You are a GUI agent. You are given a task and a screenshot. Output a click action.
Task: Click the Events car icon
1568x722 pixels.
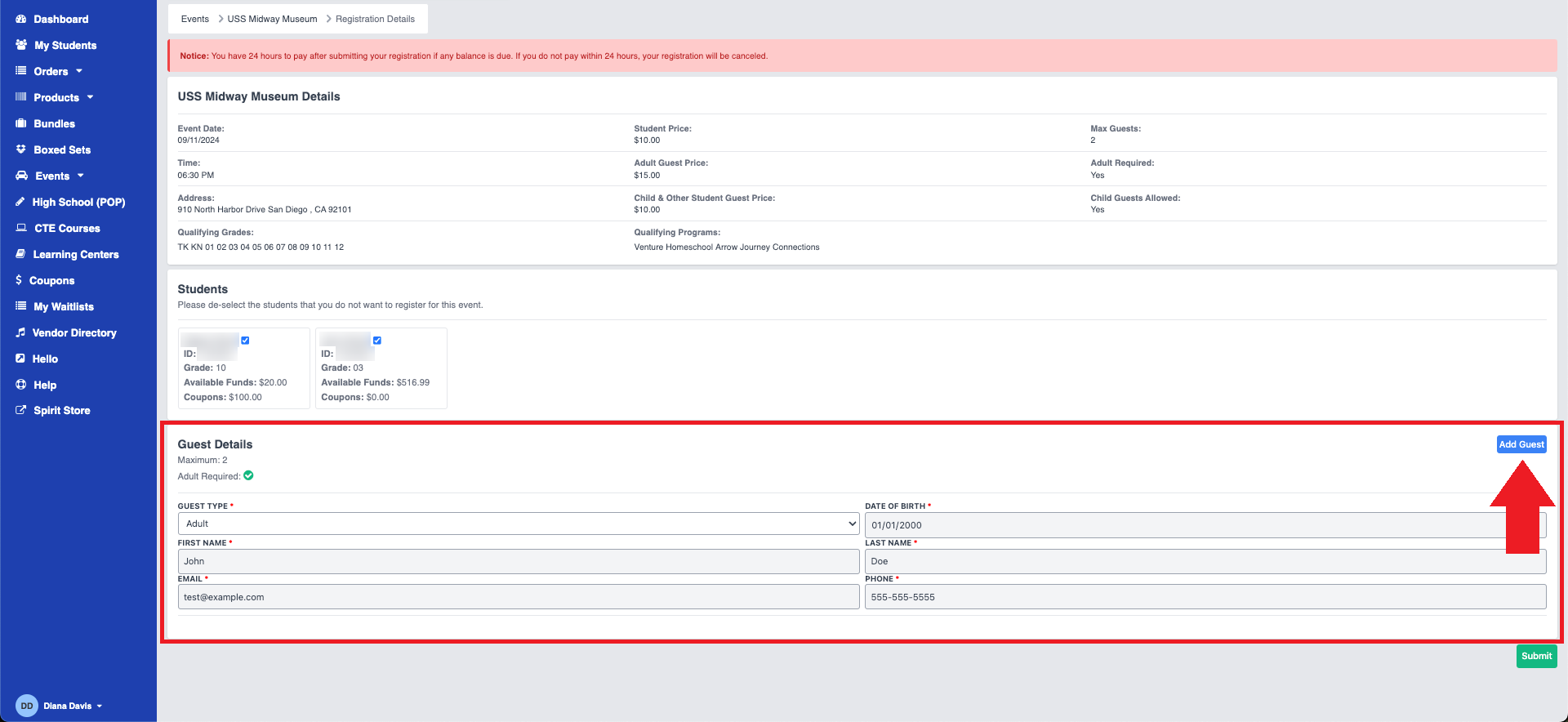[22, 176]
